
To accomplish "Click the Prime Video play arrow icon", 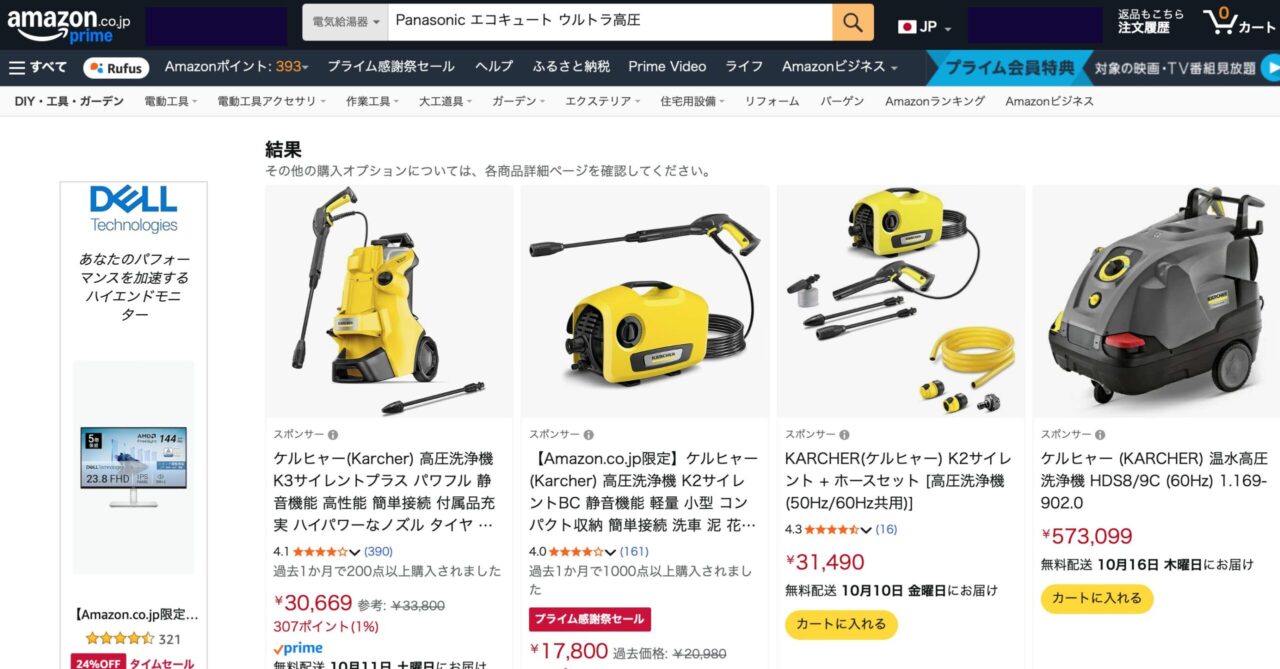I will (x=1272, y=68).
